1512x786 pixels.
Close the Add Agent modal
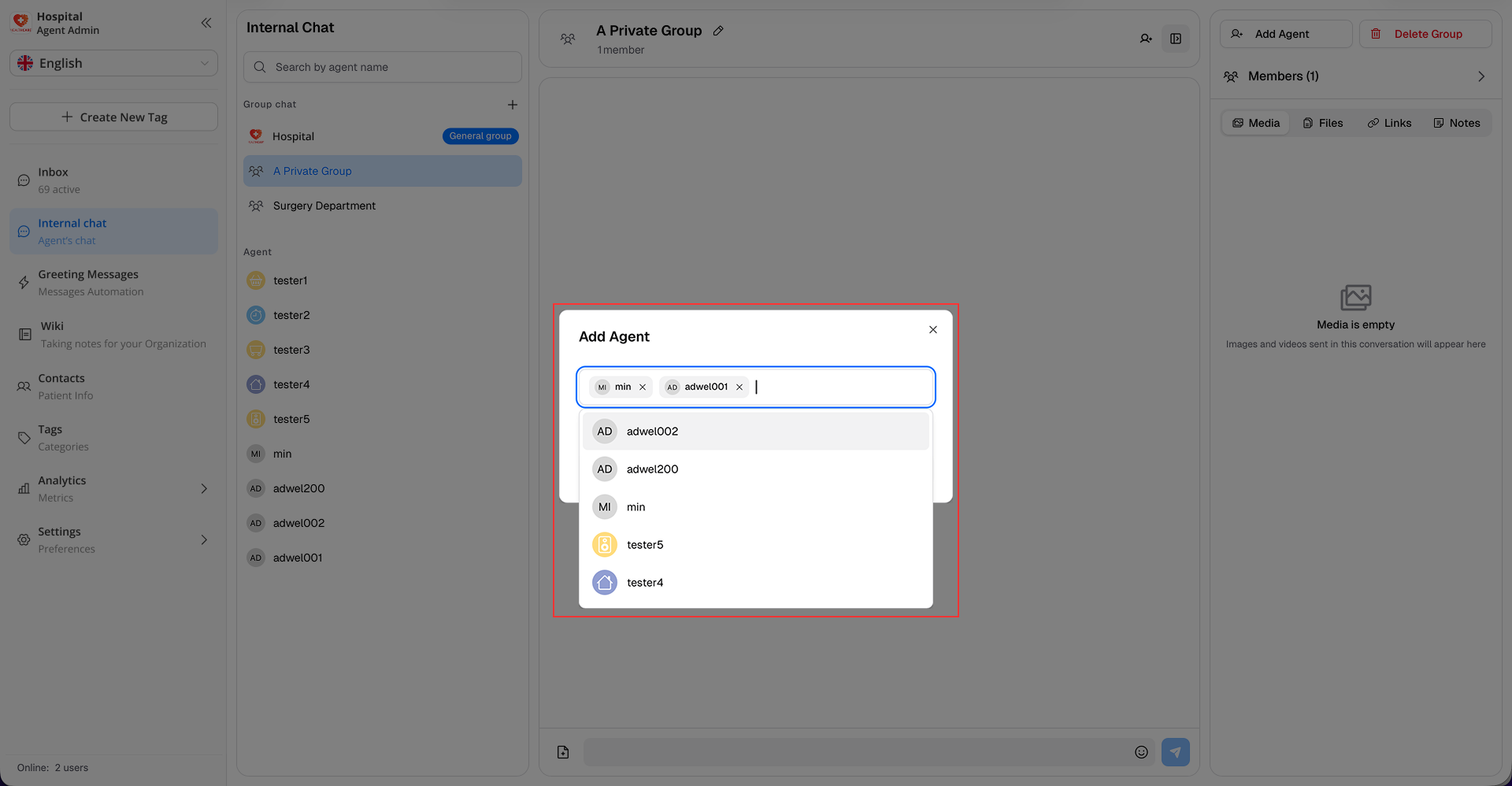(932, 329)
